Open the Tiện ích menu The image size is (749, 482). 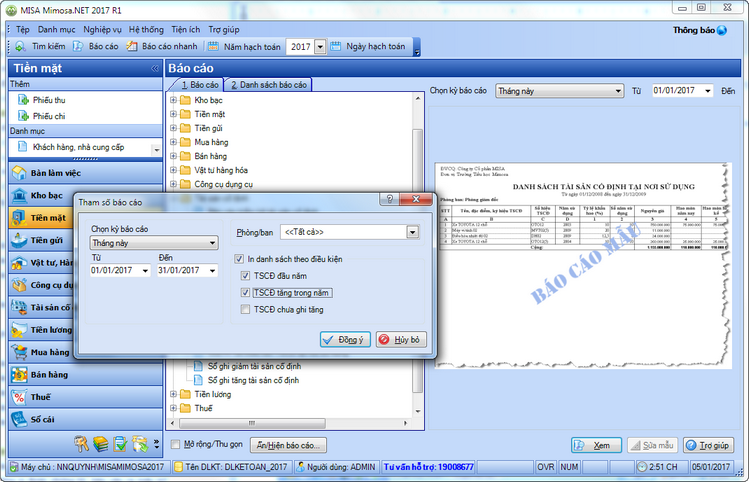pos(186,30)
